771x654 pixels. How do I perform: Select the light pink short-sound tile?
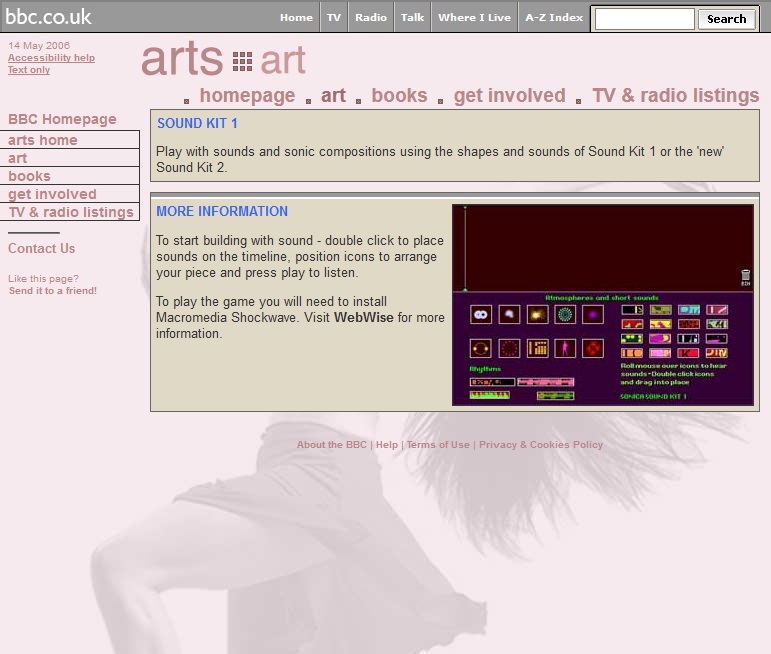(659, 353)
